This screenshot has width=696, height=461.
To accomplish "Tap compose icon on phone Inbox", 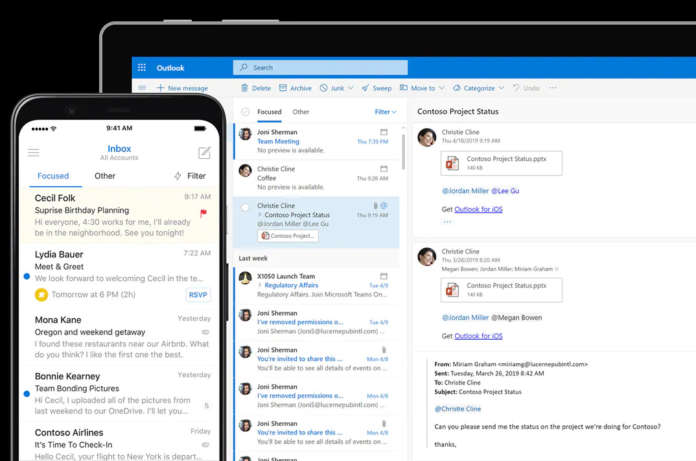I will click(x=204, y=153).
